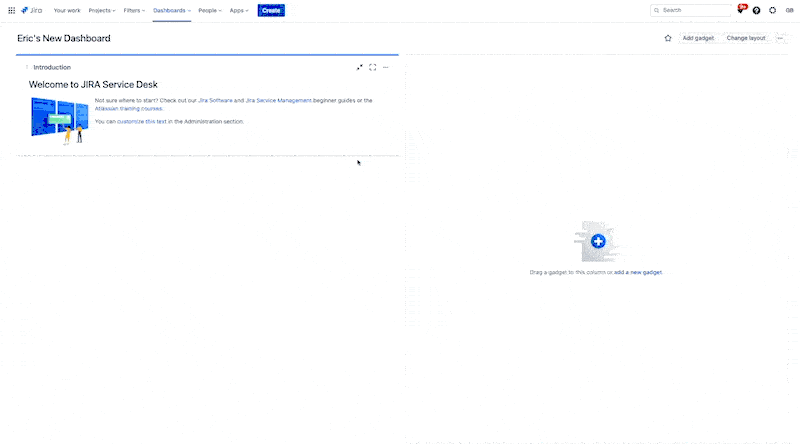This screenshot has width=800, height=444.
Task: Expand the Apps dropdown
Action: coord(239,10)
